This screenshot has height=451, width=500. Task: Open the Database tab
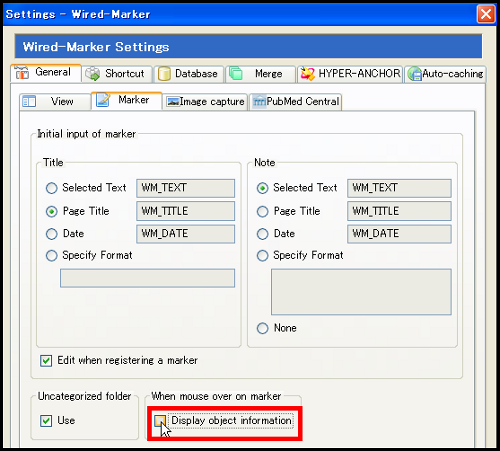point(189,74)
